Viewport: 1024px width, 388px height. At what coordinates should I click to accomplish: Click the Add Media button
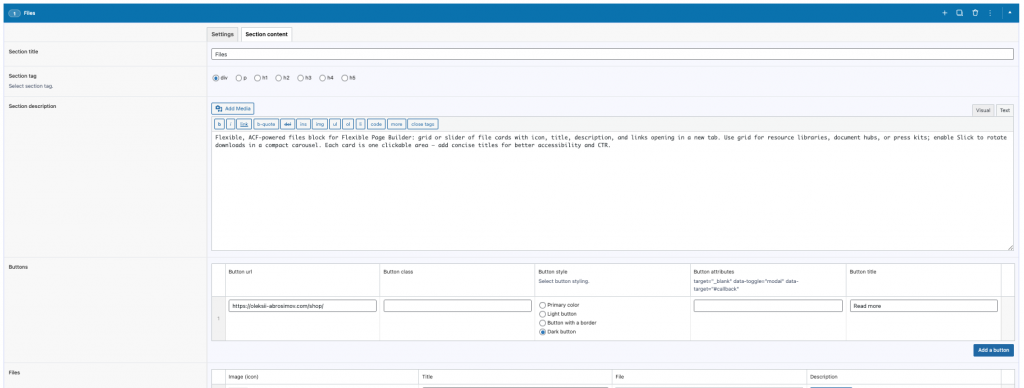[232, 108]
